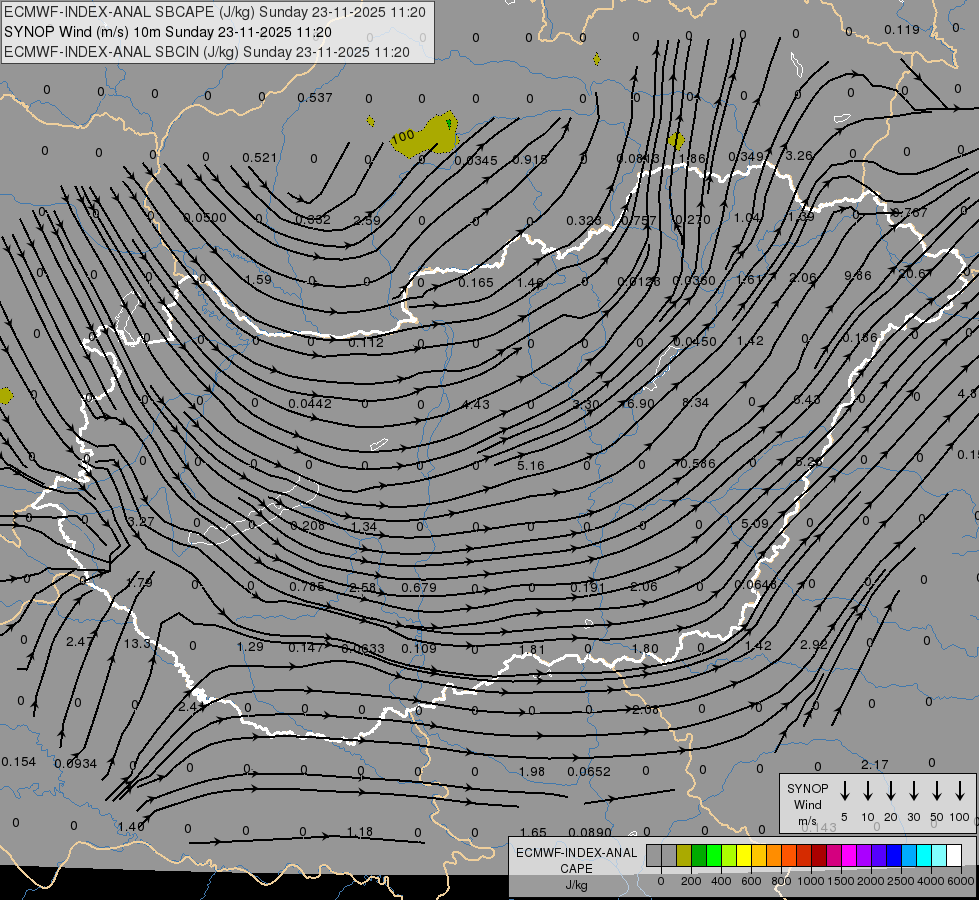Image resolution: width=979 pixels, height=900 pixels.
Task: Click the map value 2.59
Action: pyautogui.click(x=367, y=220)
